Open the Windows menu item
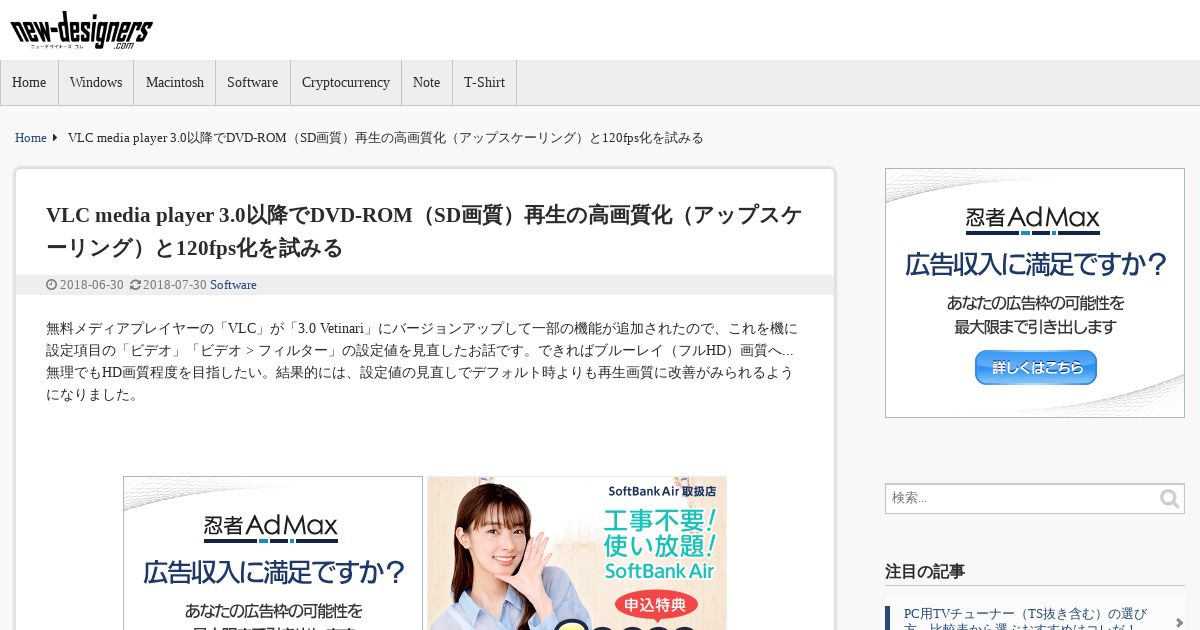 click(x=96, y=83)
